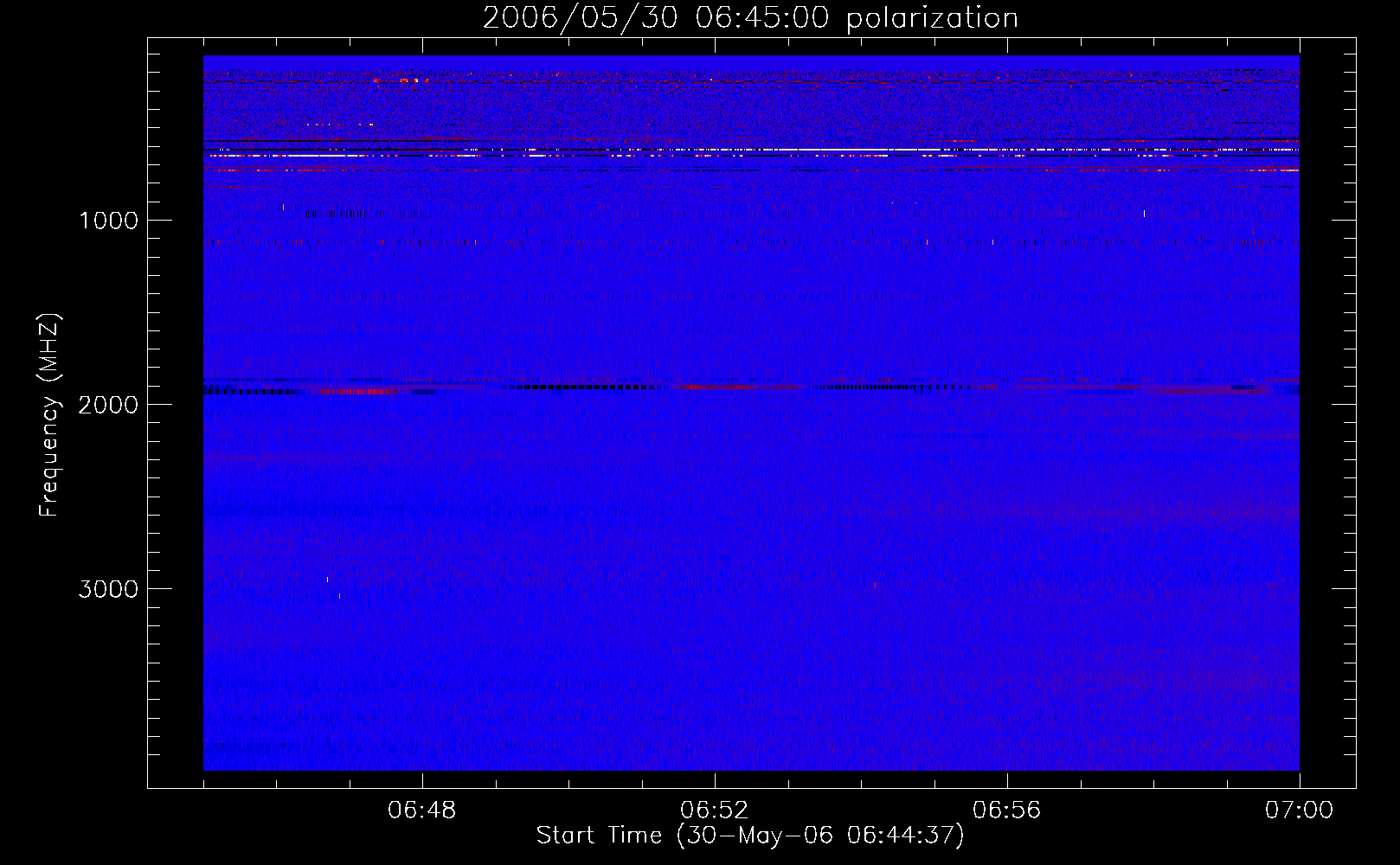This screenshot has height=865, width=1400.
Task: Click the 'Frequency (MHZ)' axis label
Action: coord(49,414)
